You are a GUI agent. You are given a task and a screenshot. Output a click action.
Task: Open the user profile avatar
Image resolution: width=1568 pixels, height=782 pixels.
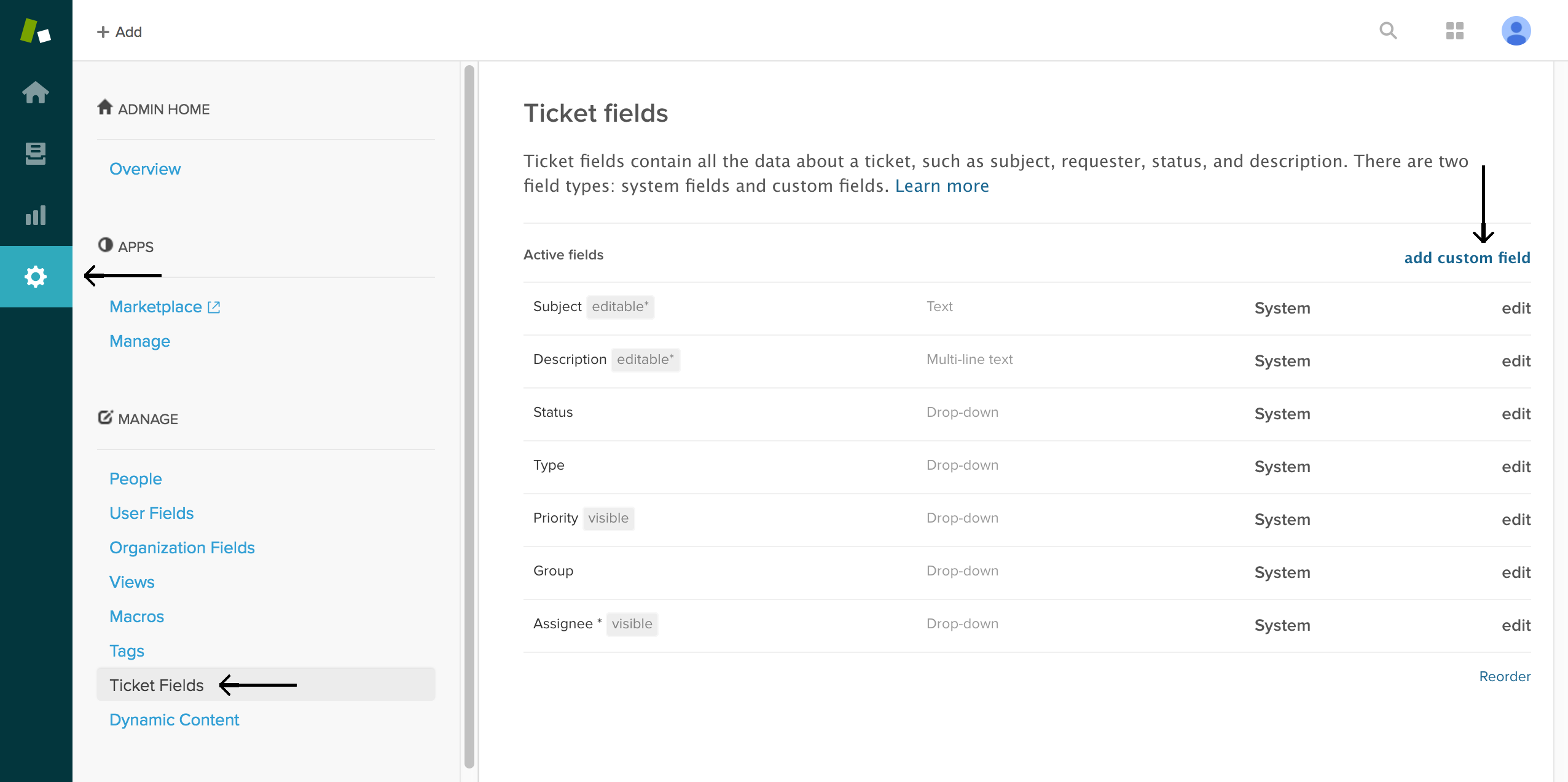(1516, 31)
